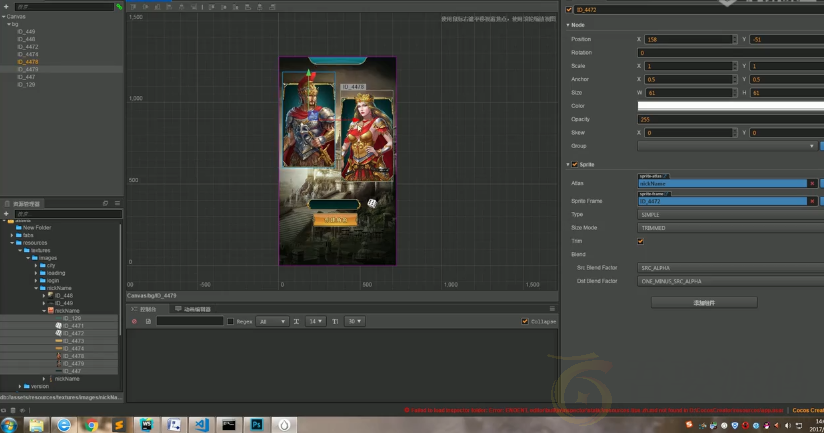The height and width of the screenshot is (433, 824).
Task: Toggle the Regex checkbox in console
Action: [231, 321]
